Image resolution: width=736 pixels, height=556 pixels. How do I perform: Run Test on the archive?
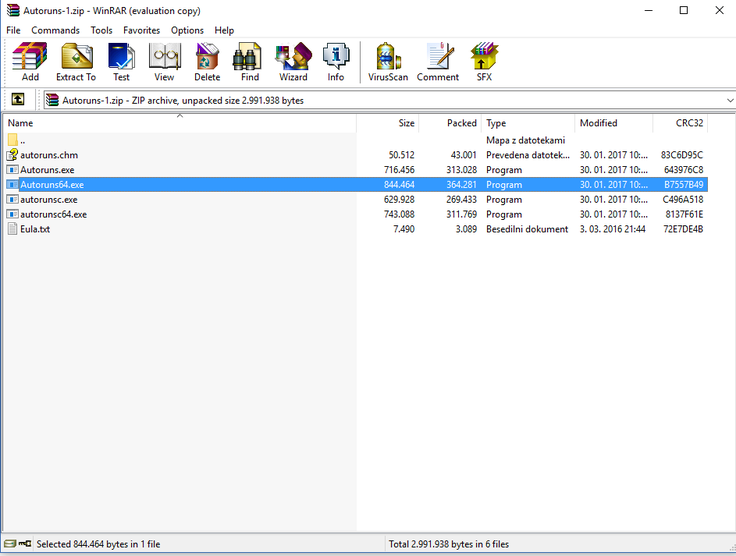tap(121, 56)
